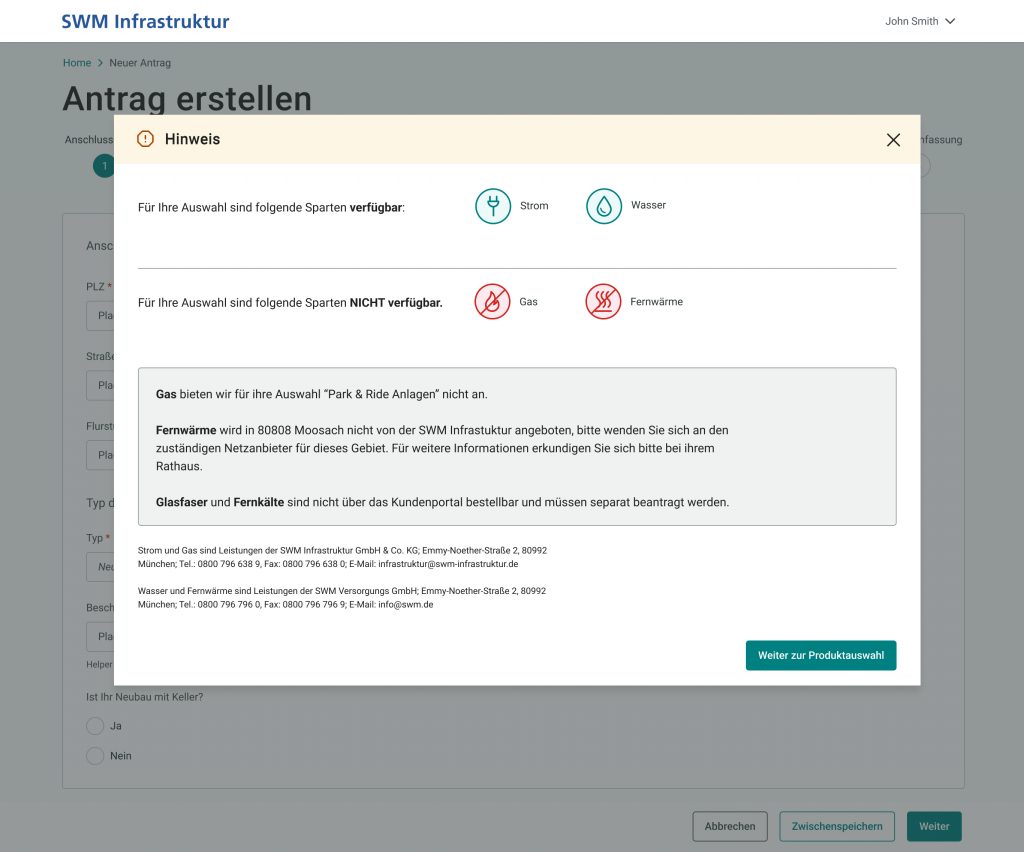The height and width of the screenshot is (852, 1024).
Task: Open the John Smith user menu
Action: 920,21
